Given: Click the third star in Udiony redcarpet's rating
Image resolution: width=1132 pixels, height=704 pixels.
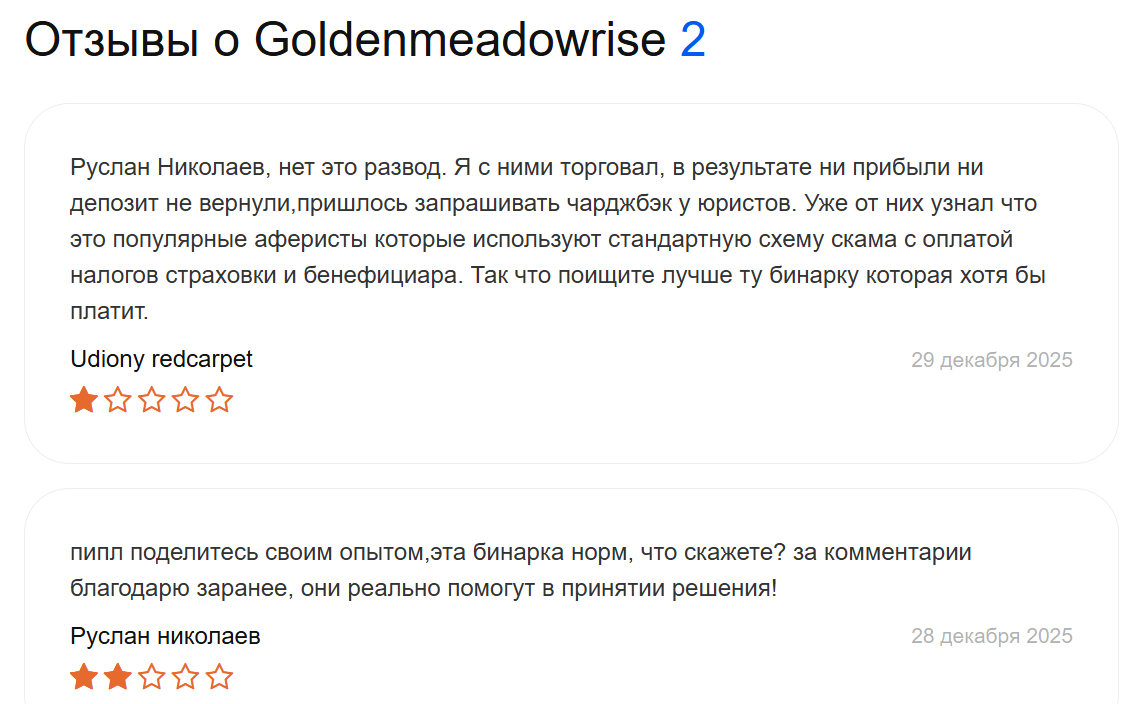Looking at the screenshot, I should point(152,401).
